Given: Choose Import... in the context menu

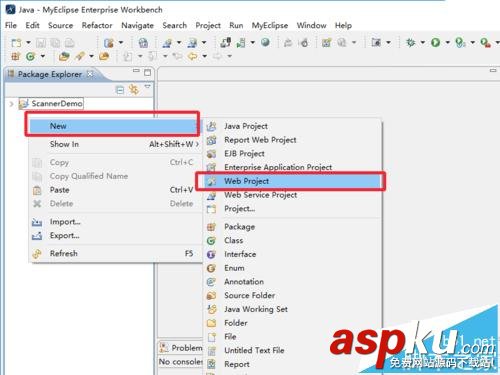Looking at the screenshot, I should (115, 222).
